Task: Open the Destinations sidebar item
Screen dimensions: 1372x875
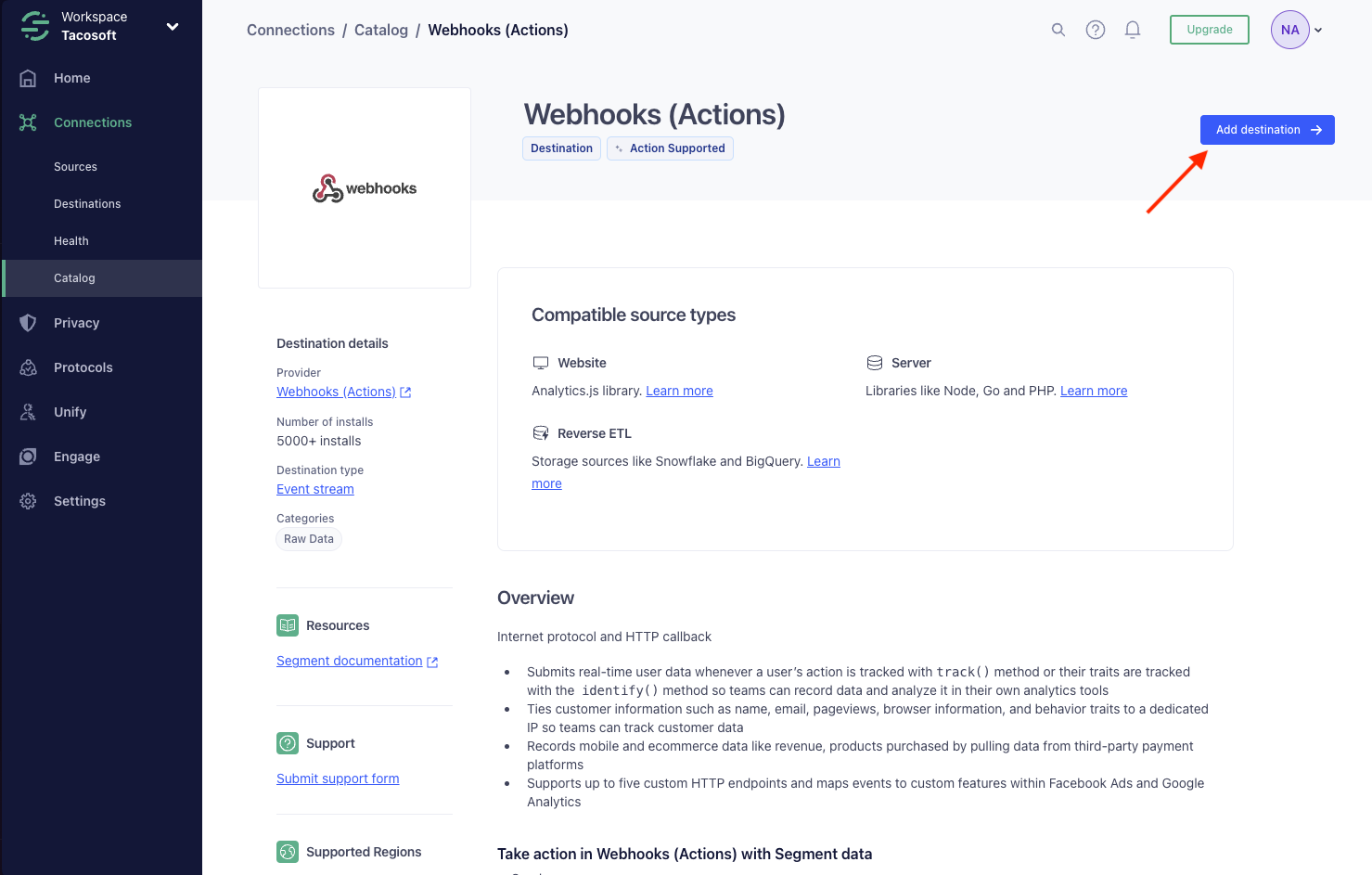Action: click(87, 203)
